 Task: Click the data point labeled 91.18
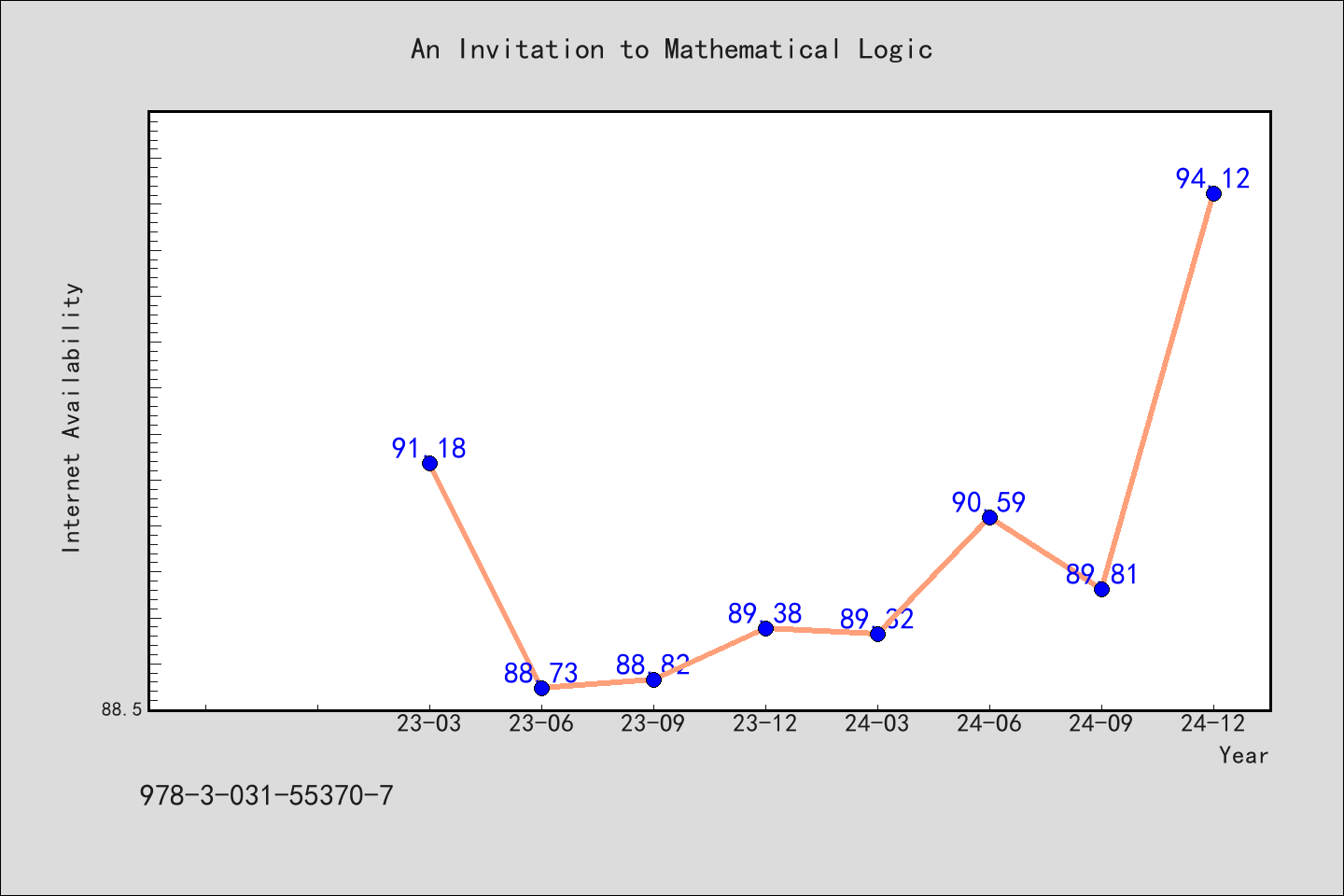(x=429, y=463)
